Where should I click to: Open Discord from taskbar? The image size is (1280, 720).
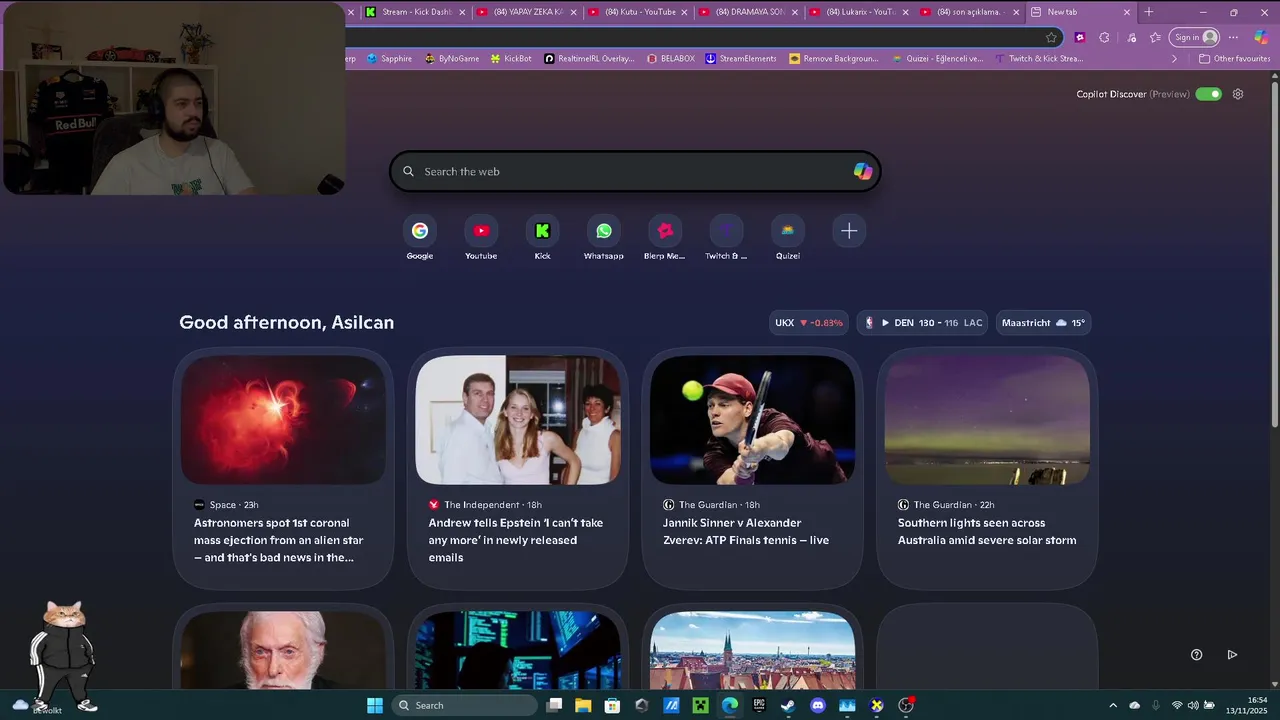tap(818, 705)
